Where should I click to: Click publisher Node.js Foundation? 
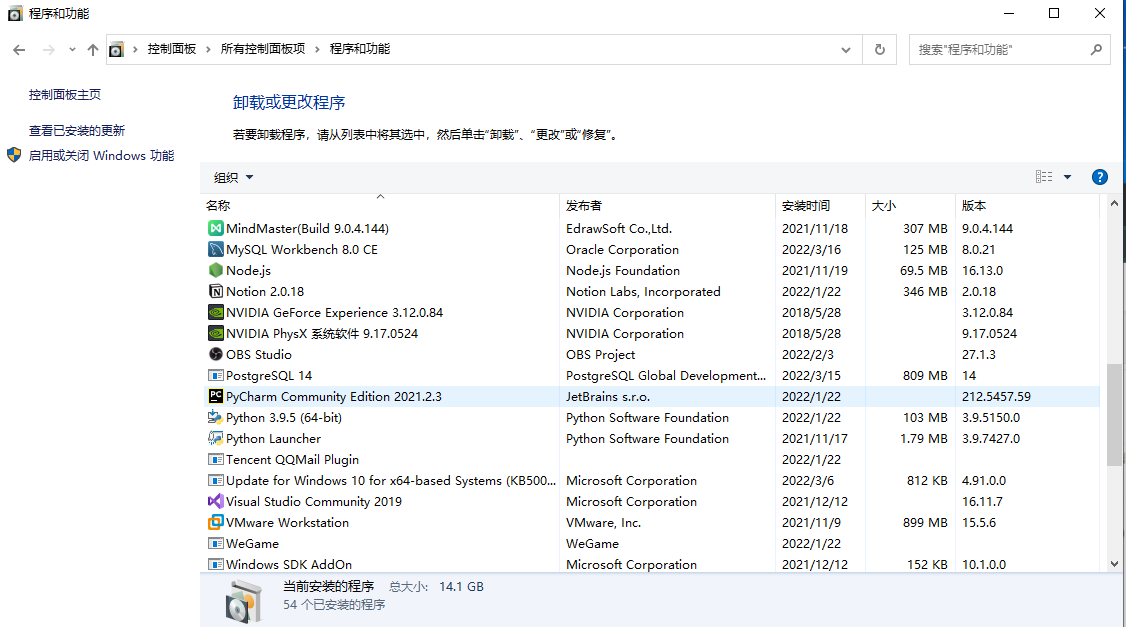click(623, 270)
